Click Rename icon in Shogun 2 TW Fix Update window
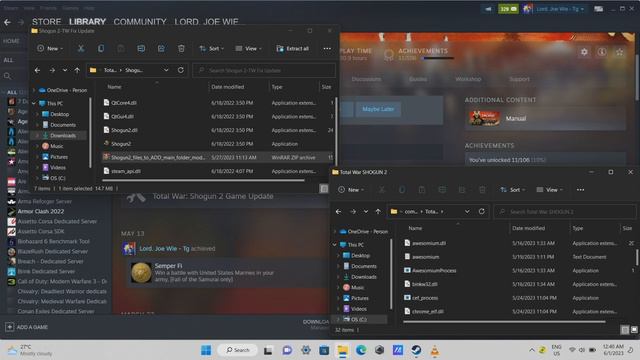640x360 pixels. click(x=141, y=49)
